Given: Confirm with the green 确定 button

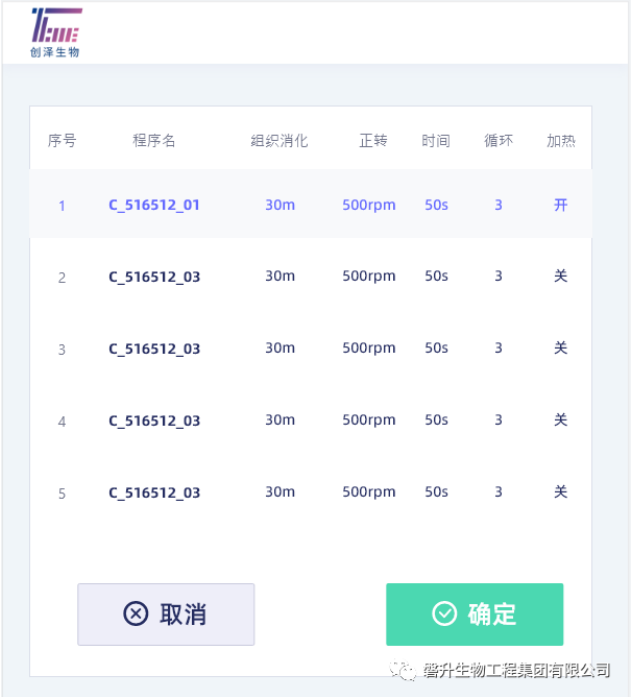Looking at the screenshot, I should pos(474,614).
